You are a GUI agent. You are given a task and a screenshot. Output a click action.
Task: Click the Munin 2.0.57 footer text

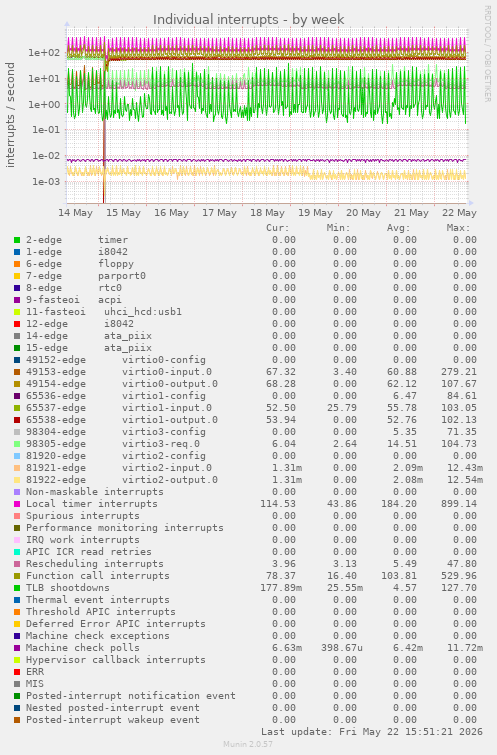[248, 744]
